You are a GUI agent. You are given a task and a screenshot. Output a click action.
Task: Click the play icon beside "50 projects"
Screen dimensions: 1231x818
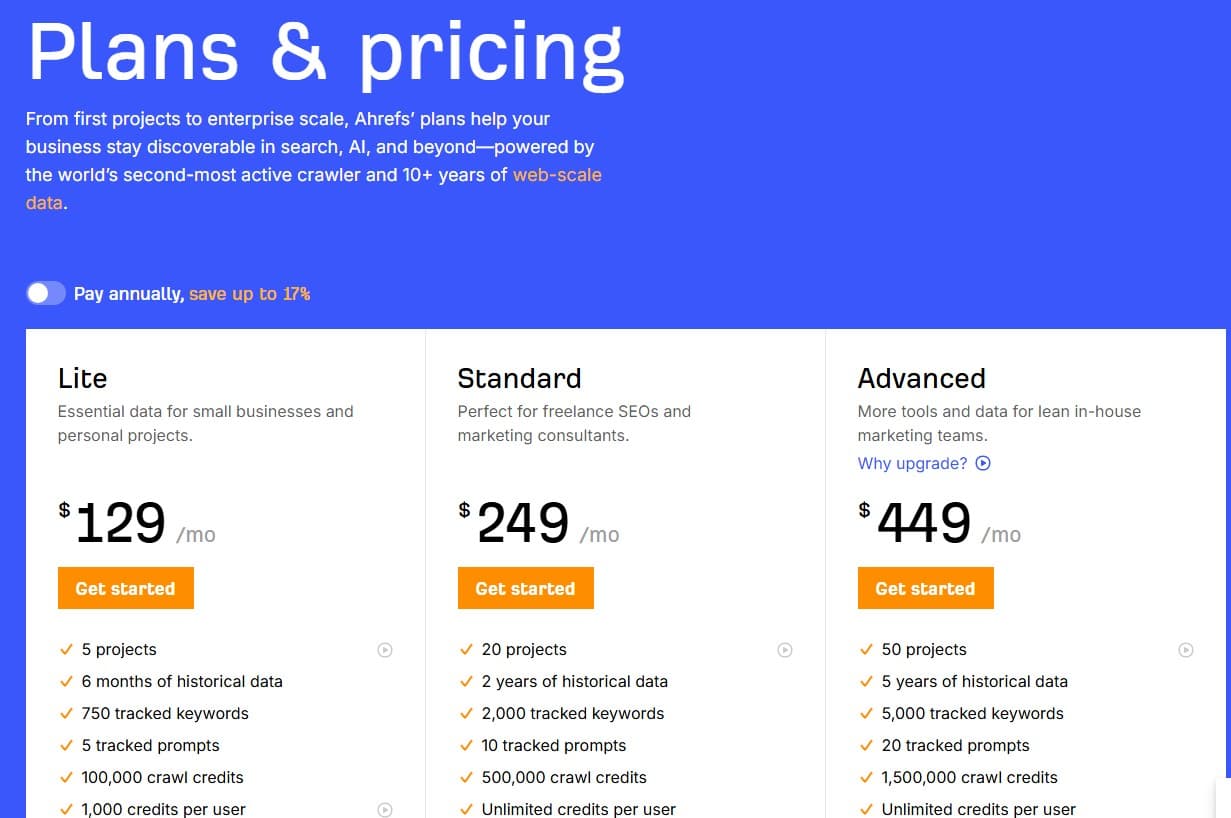(1185, 649)
